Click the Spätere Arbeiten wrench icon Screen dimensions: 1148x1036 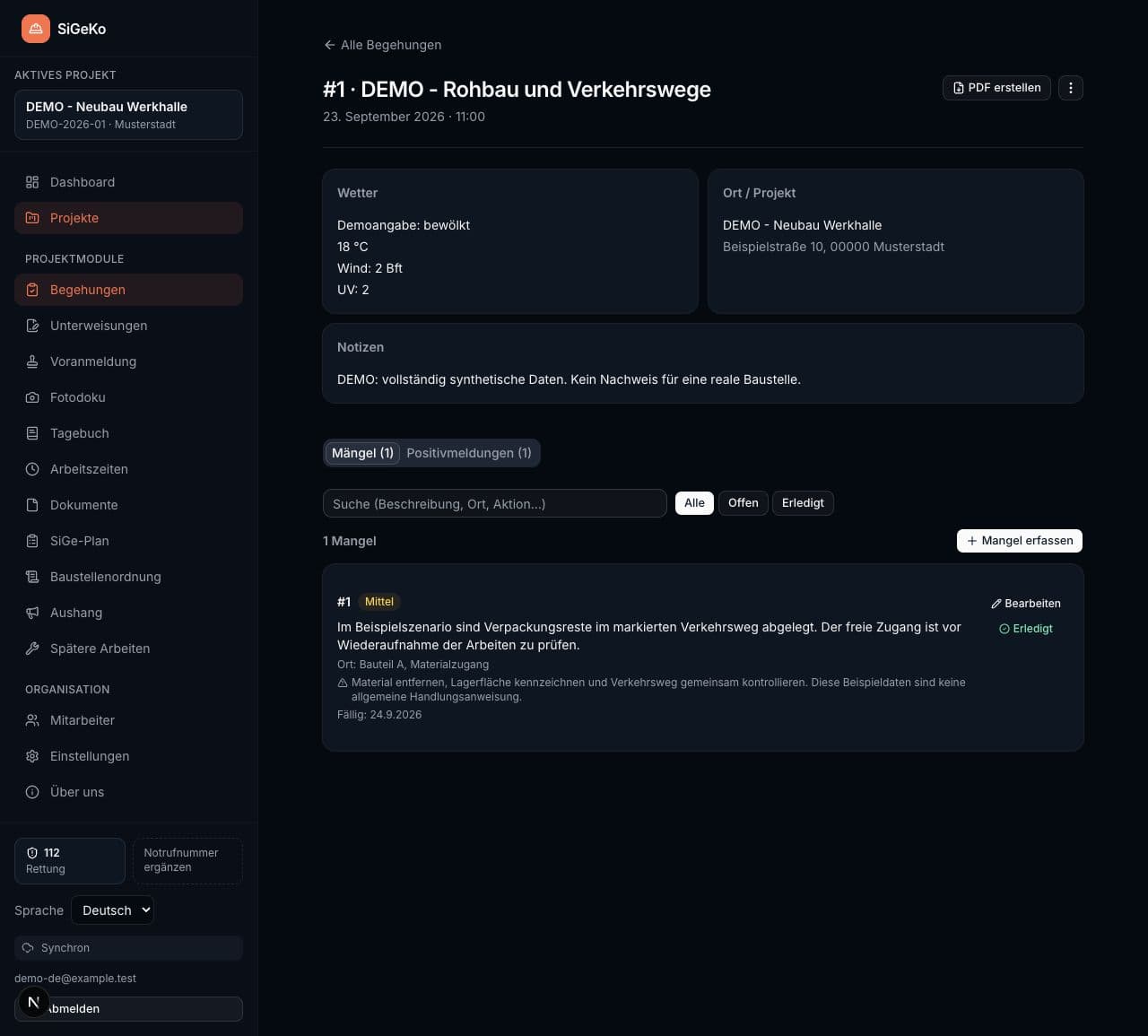32,649
